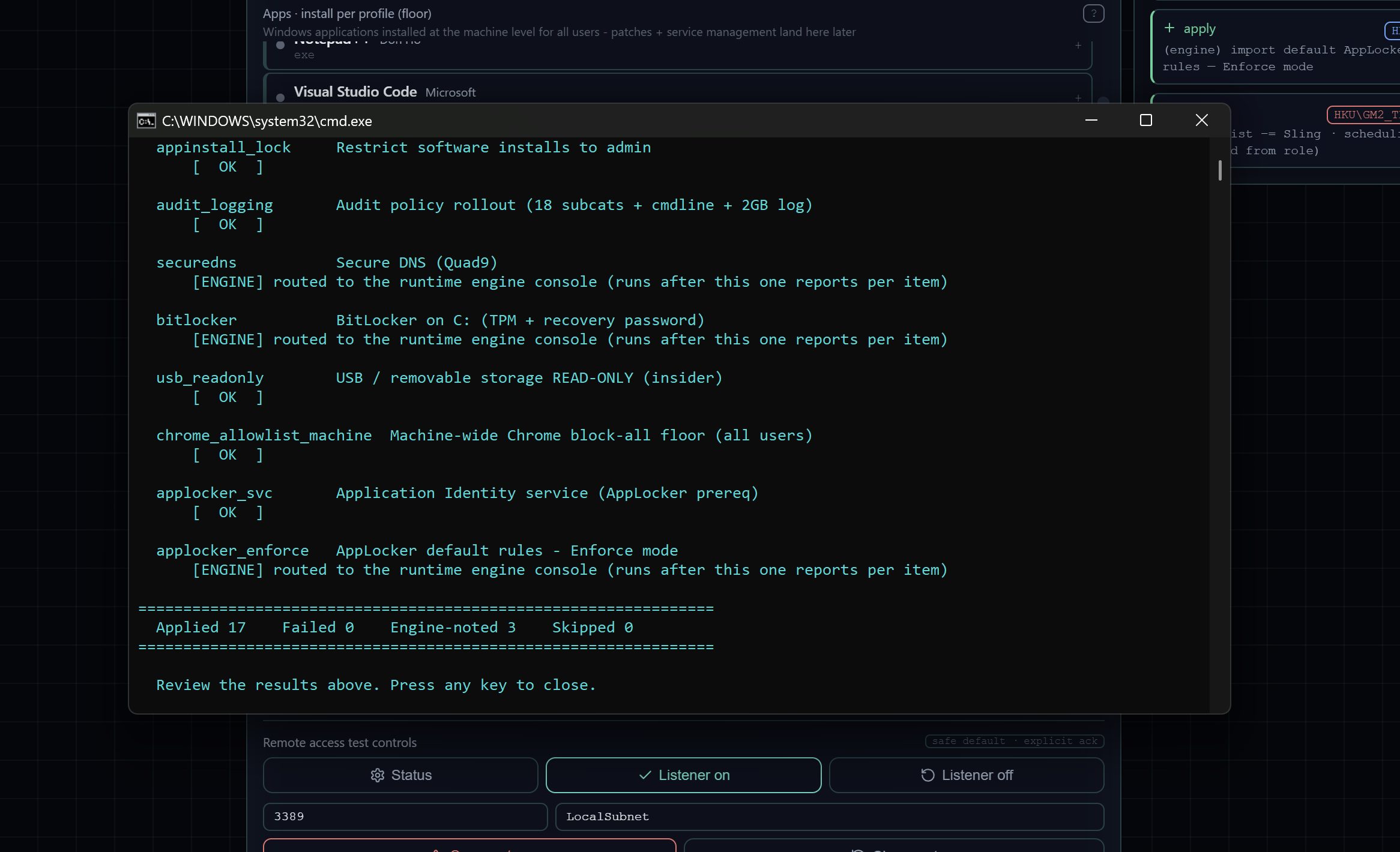Click the HKU\GM2_T tag in the right panel

[x=1363, y=115]
